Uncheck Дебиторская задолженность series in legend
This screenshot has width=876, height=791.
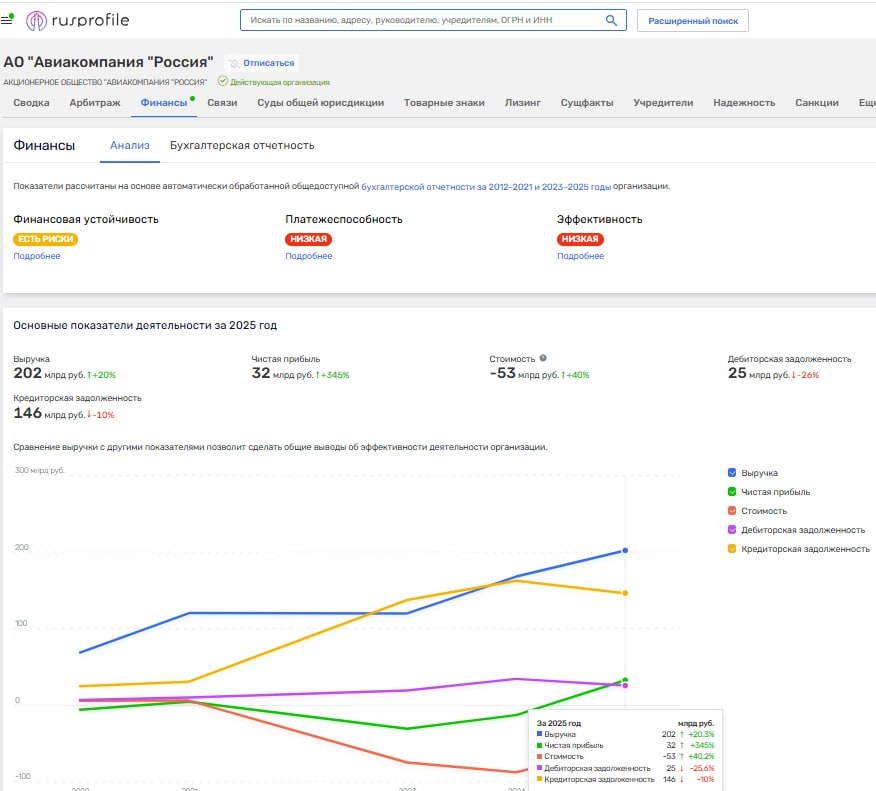pos(733,530)
